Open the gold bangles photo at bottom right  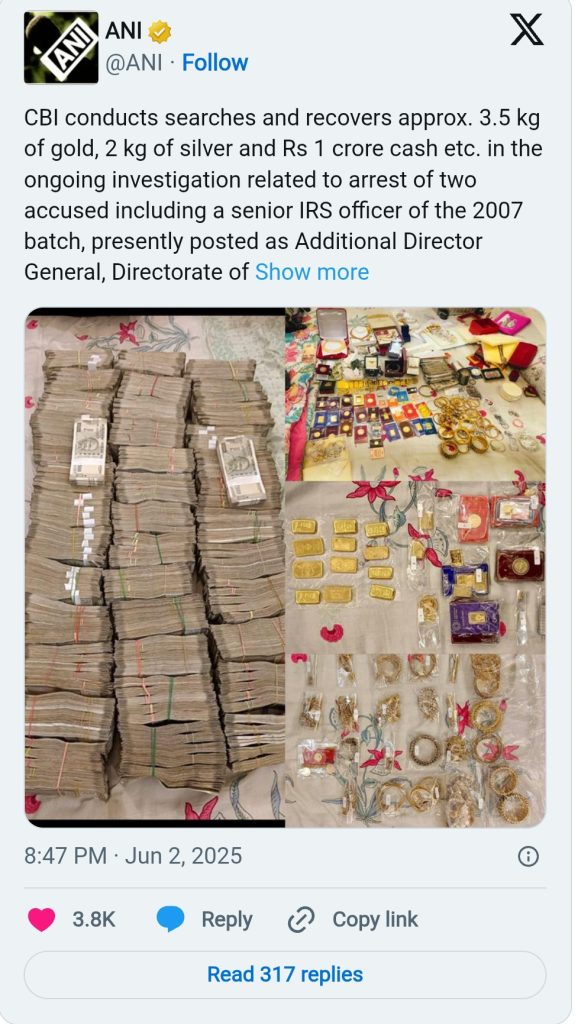coord(415,741)
